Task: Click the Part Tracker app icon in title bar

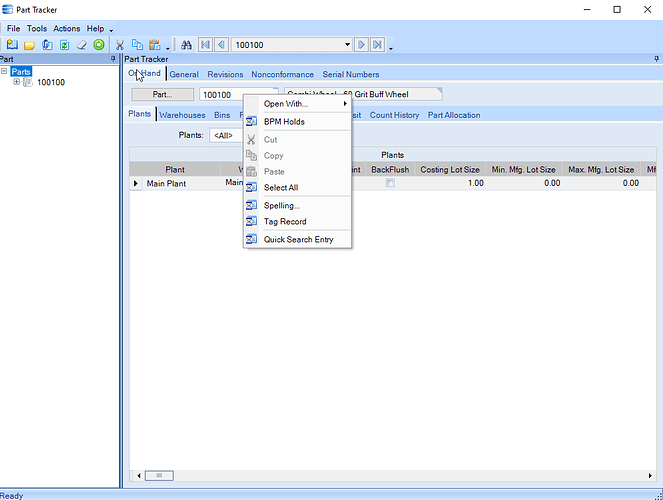Action: (8, 9)
